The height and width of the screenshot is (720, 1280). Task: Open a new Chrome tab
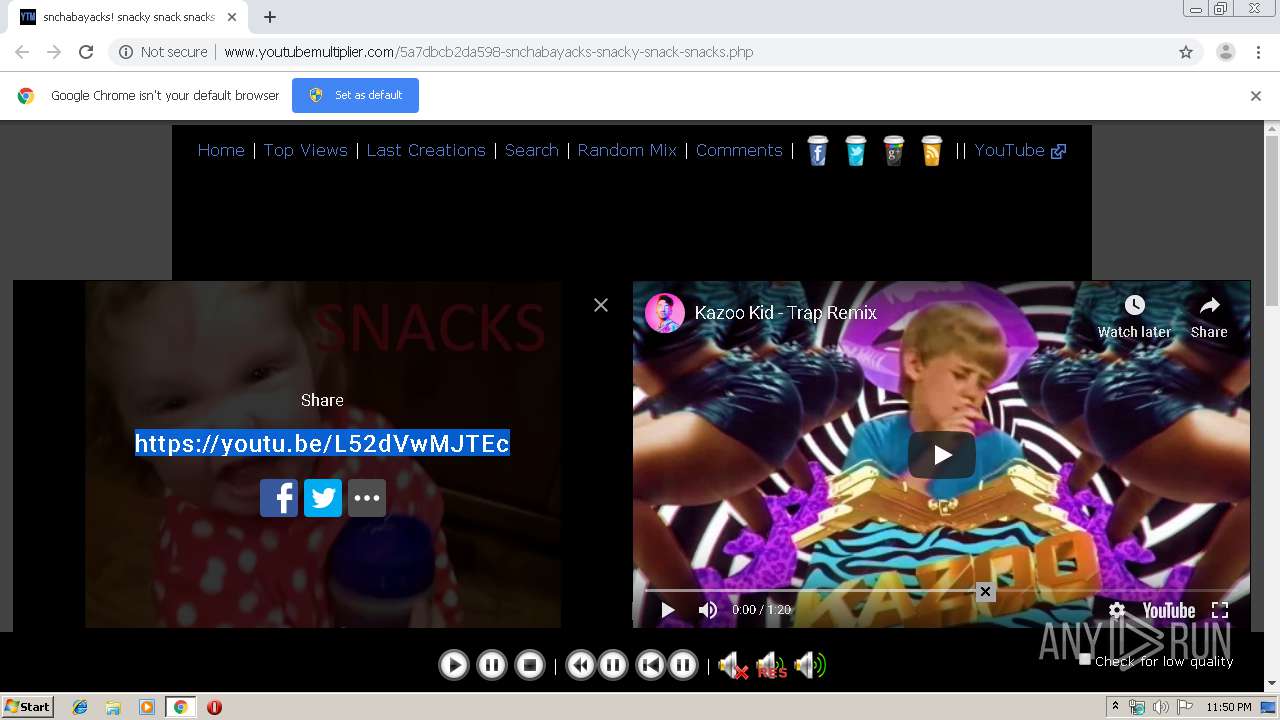coord(270,17)
